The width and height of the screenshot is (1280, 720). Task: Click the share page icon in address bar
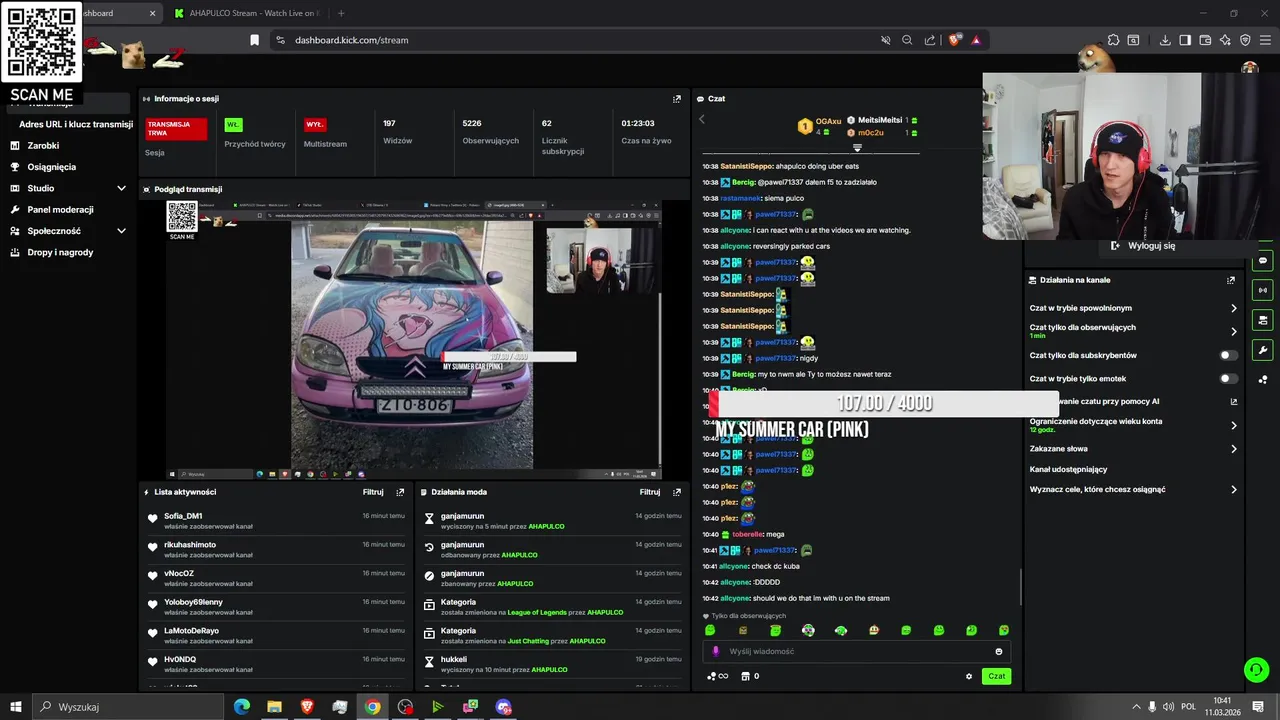click(930, 40)
